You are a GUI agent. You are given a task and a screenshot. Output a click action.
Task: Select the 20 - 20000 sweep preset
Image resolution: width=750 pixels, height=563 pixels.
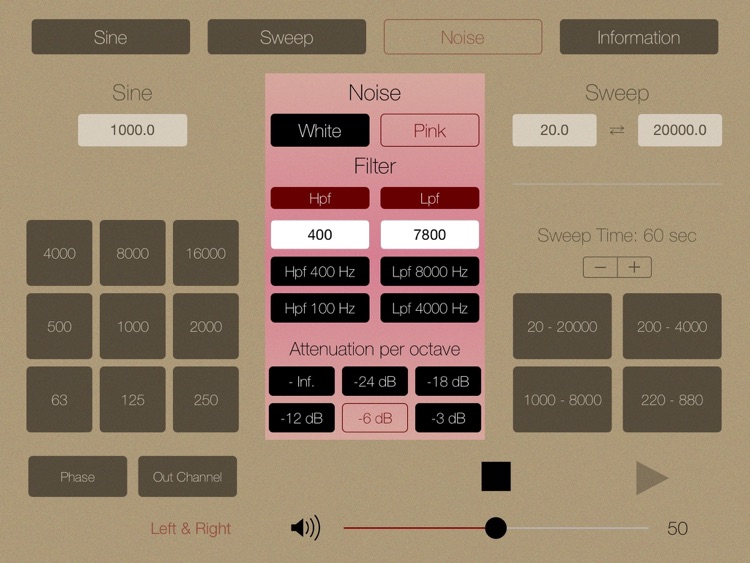coord(562,326)
